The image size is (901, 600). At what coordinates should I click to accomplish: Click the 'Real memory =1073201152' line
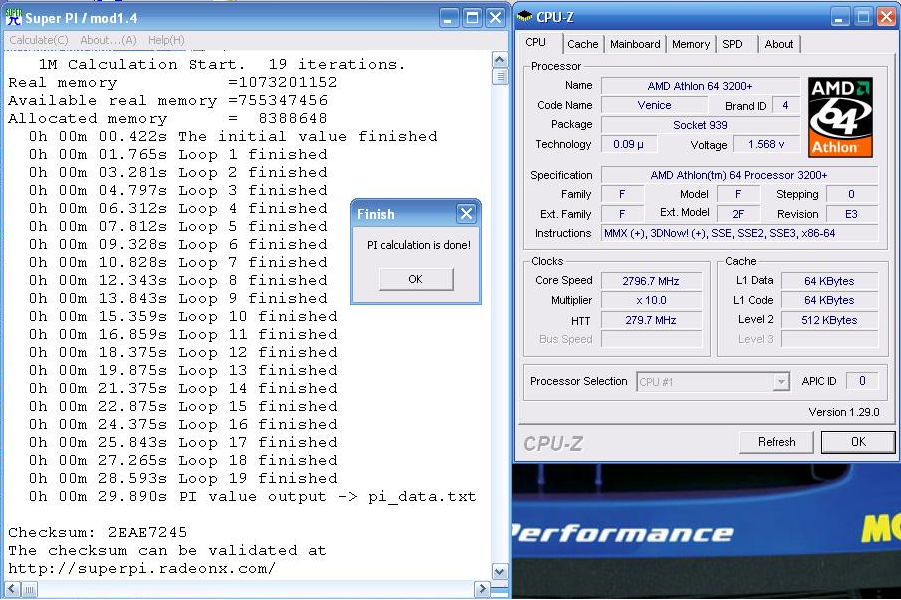click(x=172, y=82)
